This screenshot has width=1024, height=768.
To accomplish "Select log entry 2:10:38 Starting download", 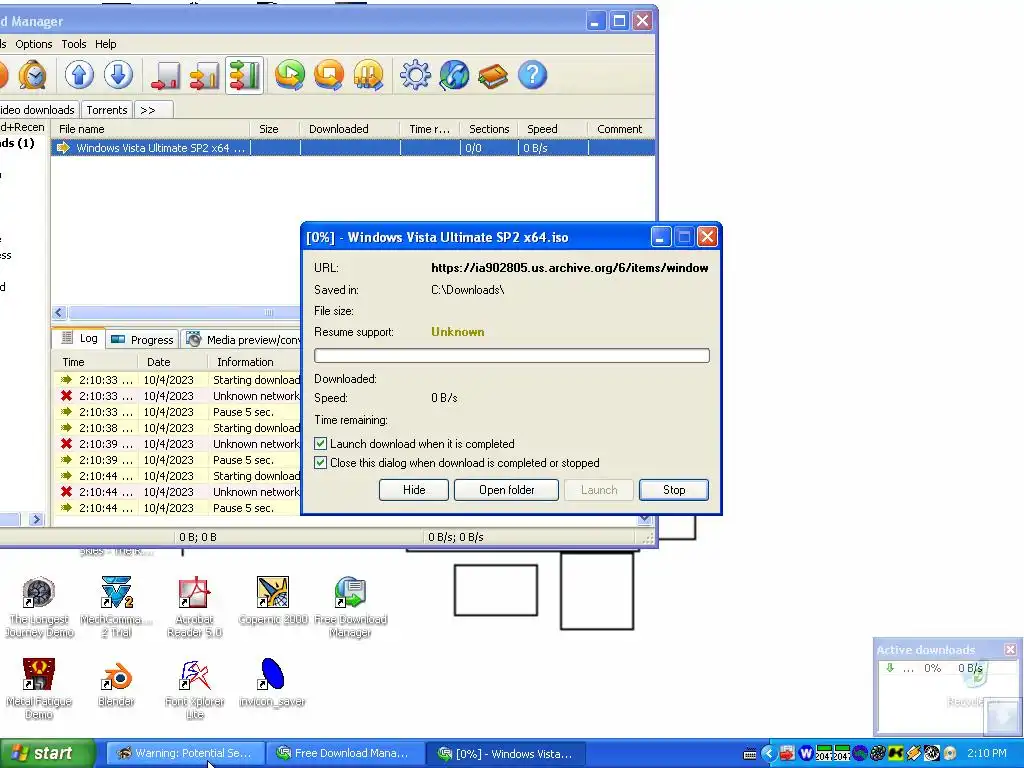I will (178, 428).
